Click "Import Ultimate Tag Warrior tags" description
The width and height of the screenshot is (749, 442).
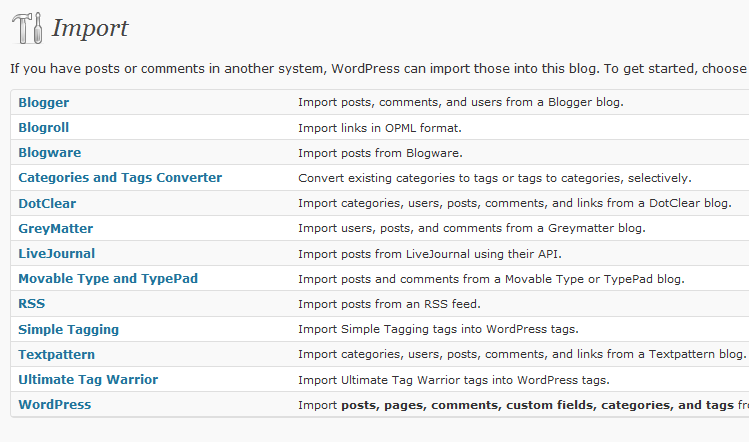454,380
